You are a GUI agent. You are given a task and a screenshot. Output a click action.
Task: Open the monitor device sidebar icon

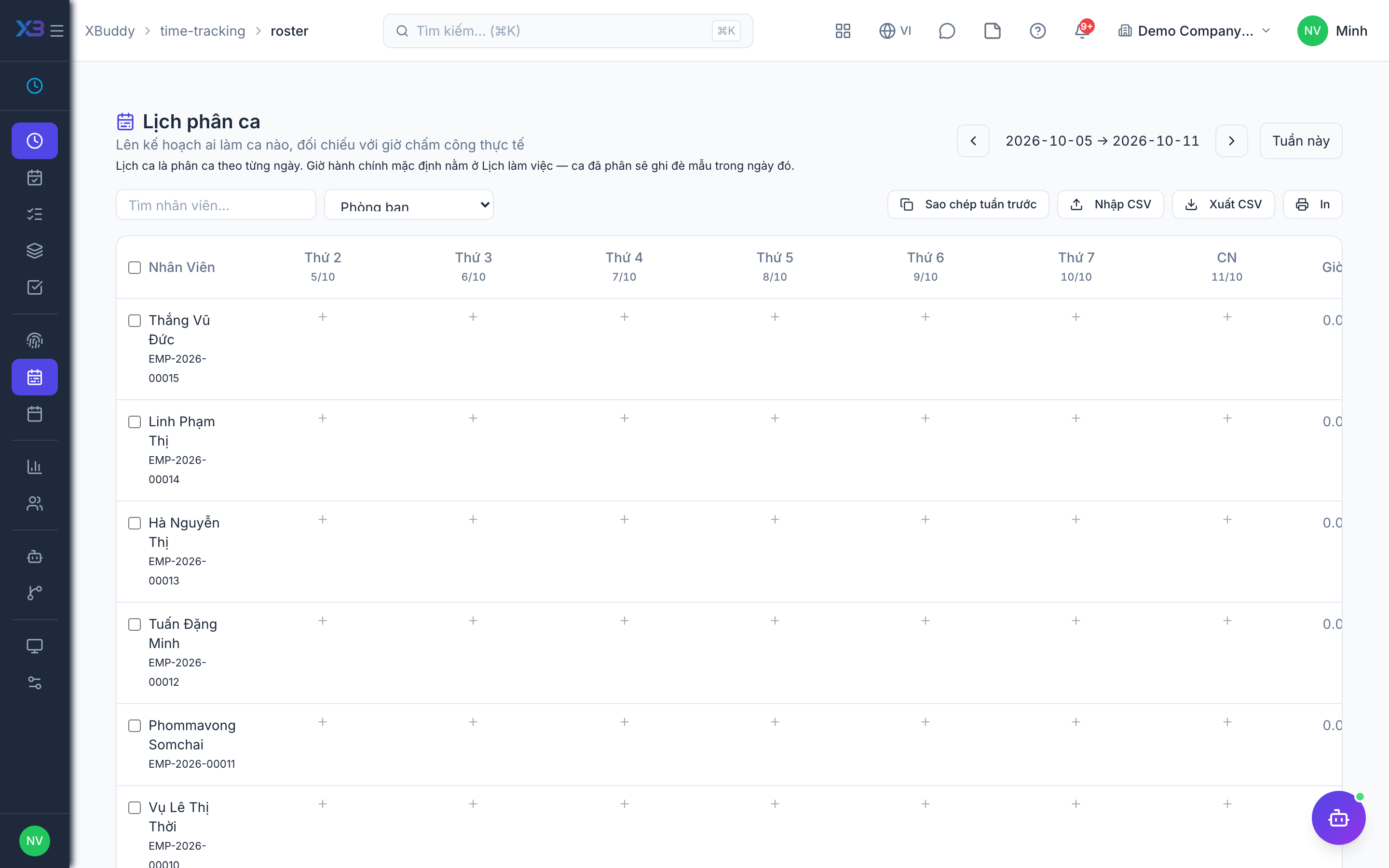[34, 646]
